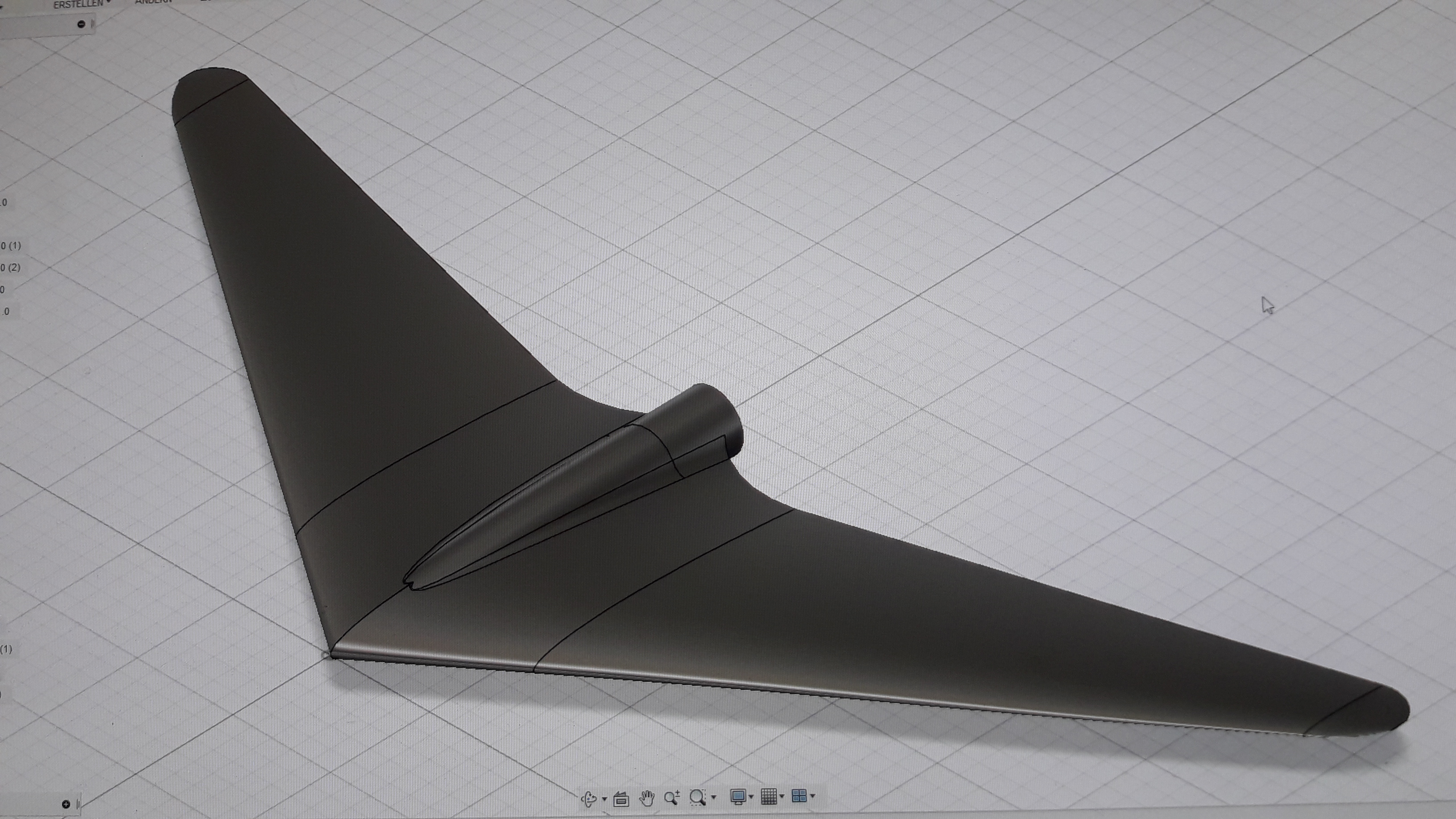The width and height of the screenshot is (1456, 819).
Task: Expand the Display Settings dropdown arrow
Action: pos(751,797)
